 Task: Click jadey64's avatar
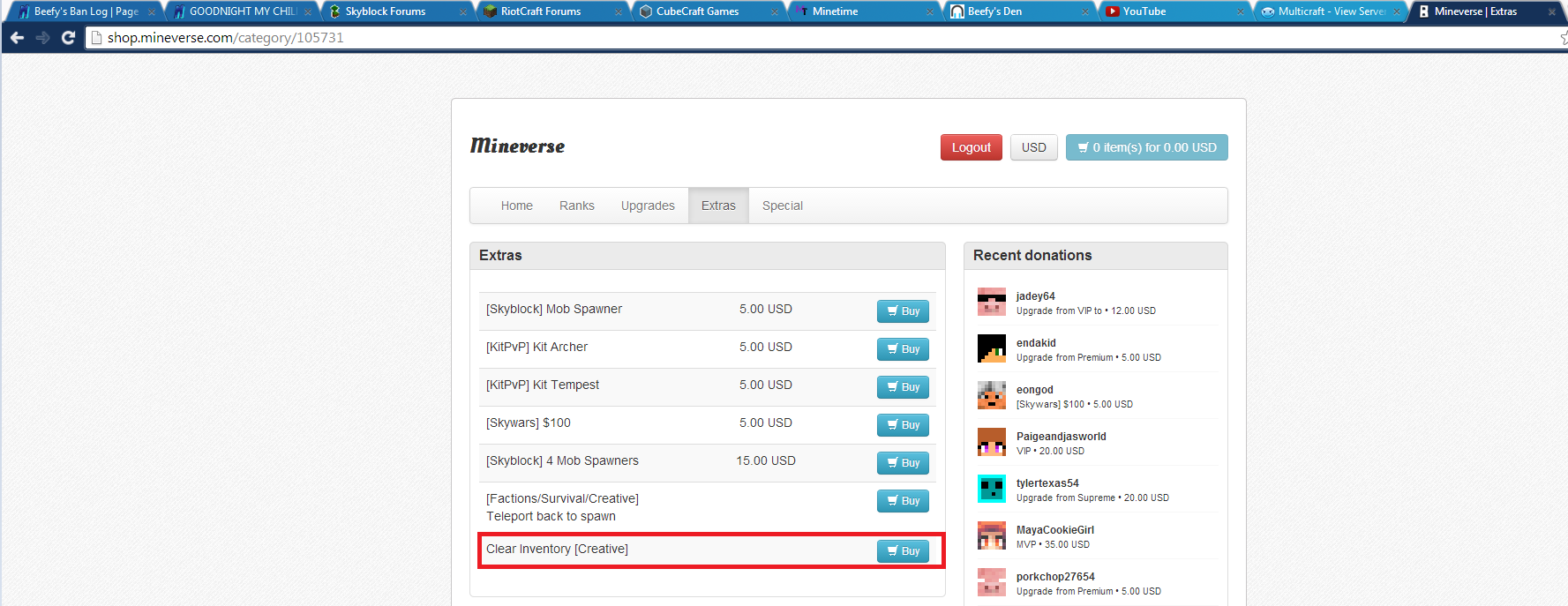coord(992,302)
